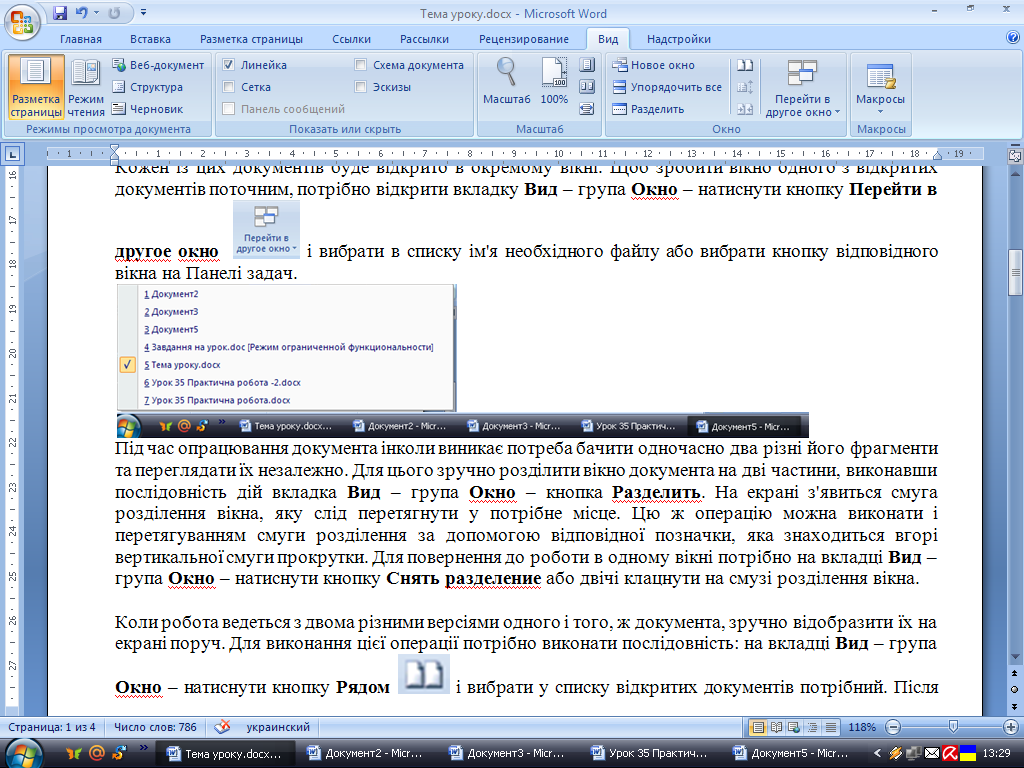Select Print Layout status view button
This screenshot has width=1024, height=768.
point(758,727)
